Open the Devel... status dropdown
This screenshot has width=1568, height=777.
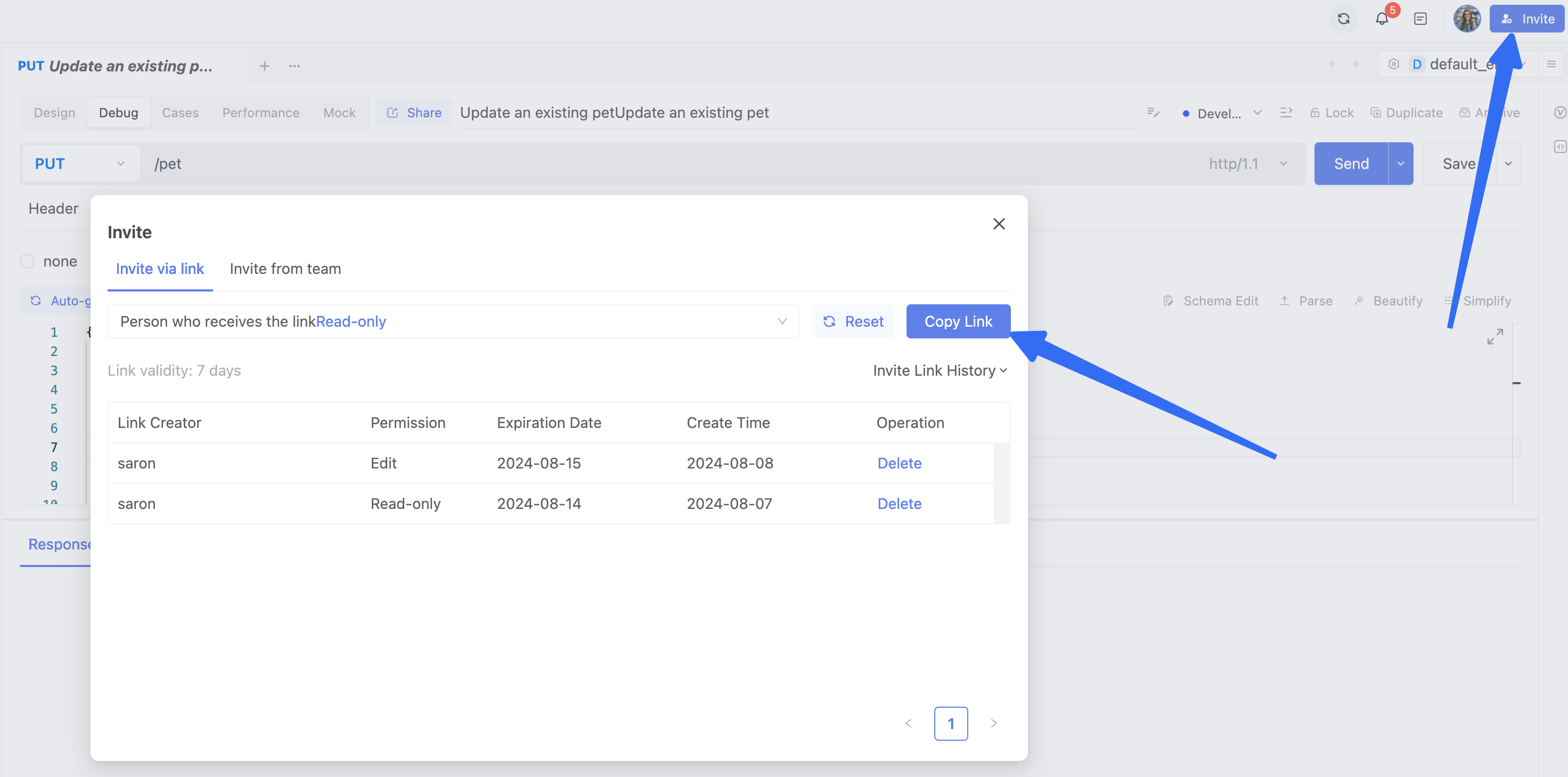[x=1222, y=114]
